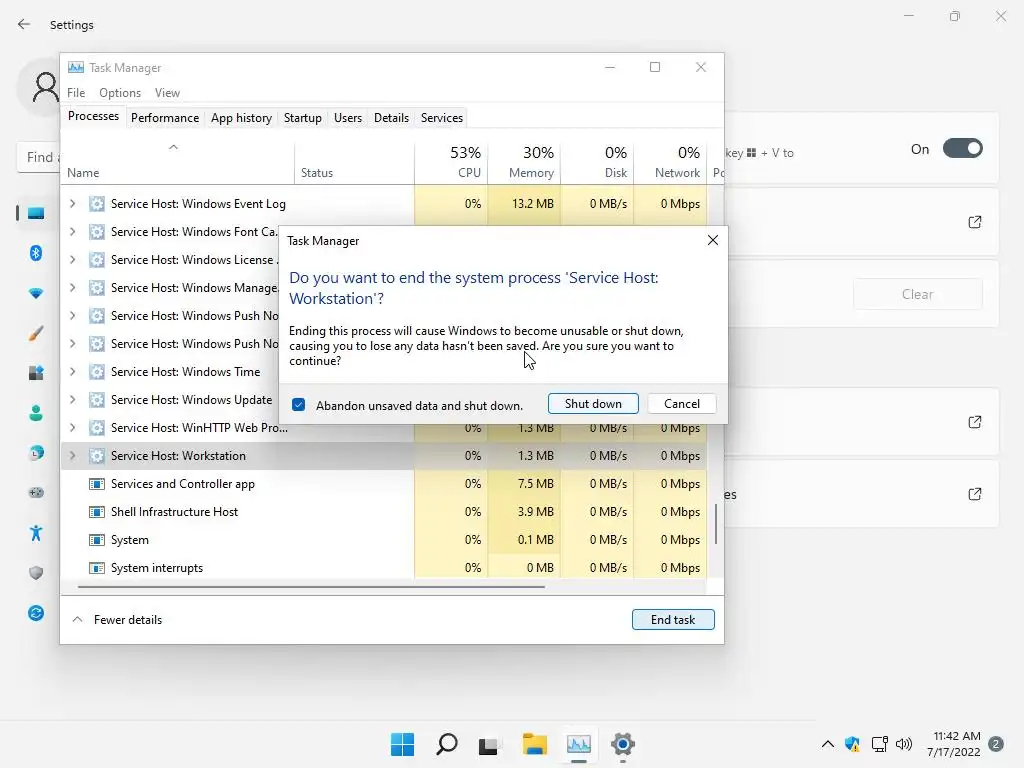
Task: Switch to the App history tab
Action: click(x=241, y=118)
